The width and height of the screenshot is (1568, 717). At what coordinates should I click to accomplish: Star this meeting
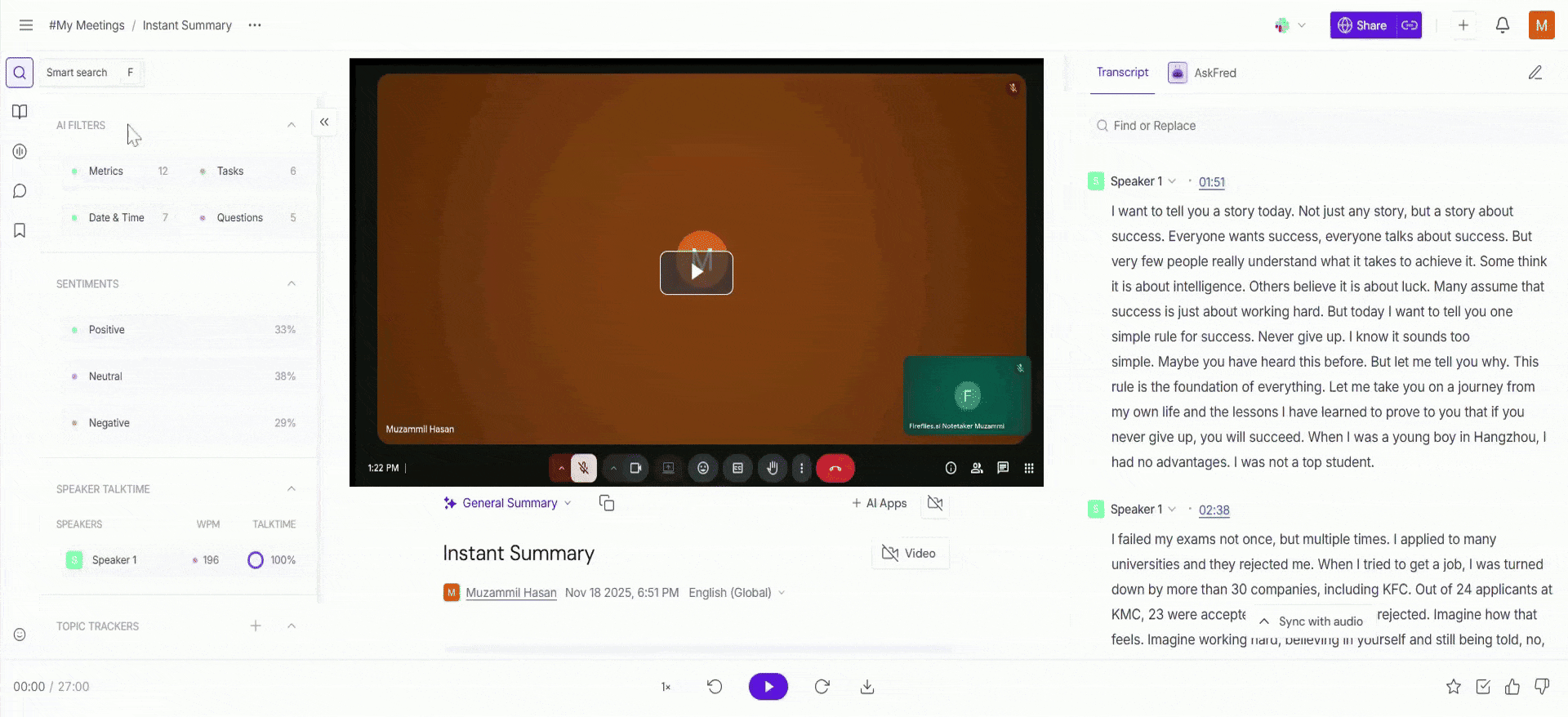coord(1454,687)
